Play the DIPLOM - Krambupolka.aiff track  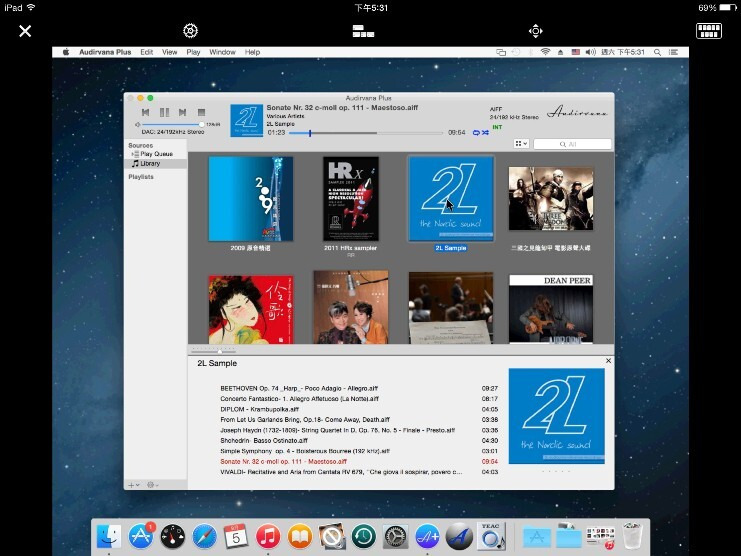[x=257, y=409]
